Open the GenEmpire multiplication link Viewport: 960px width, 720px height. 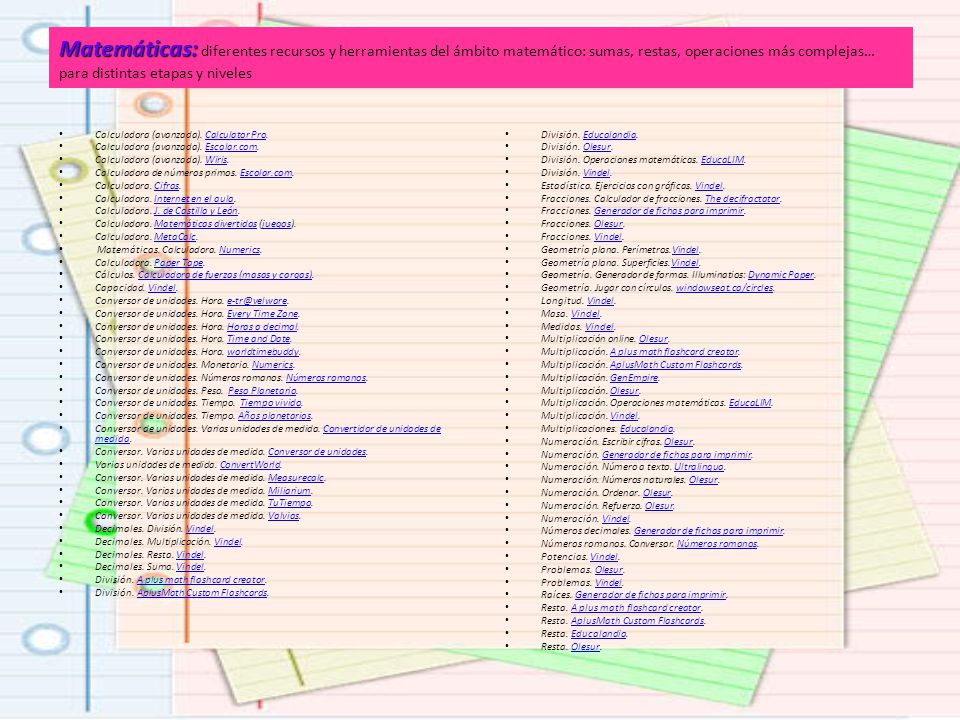click(634, 378)
